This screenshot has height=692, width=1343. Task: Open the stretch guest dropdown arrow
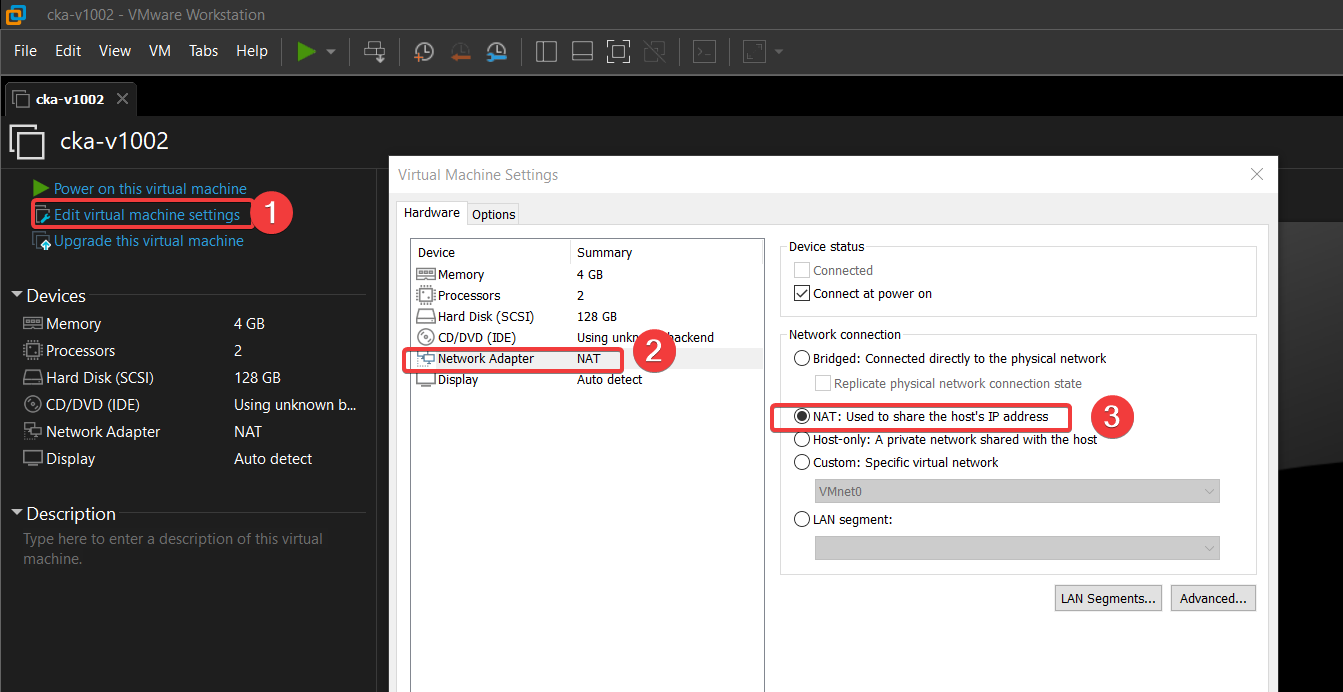[x=779, y=51]
